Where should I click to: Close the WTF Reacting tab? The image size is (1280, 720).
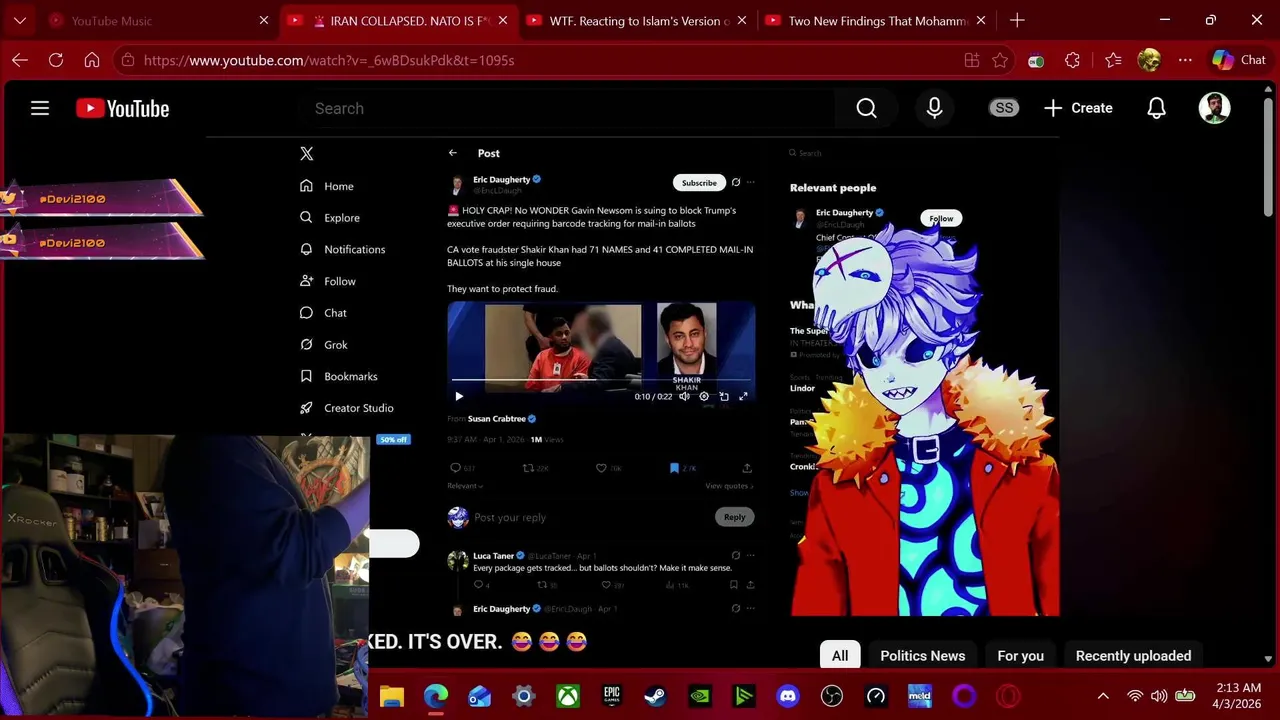(742, 20)
